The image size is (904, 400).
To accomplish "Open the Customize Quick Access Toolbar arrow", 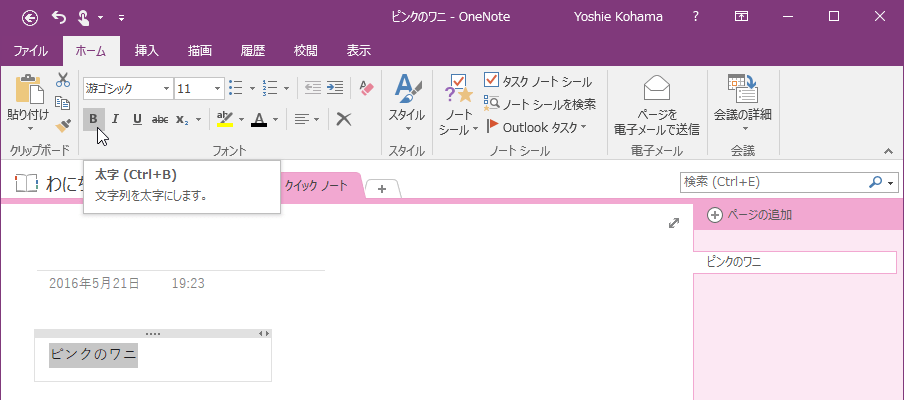I will tap(121, 18).
